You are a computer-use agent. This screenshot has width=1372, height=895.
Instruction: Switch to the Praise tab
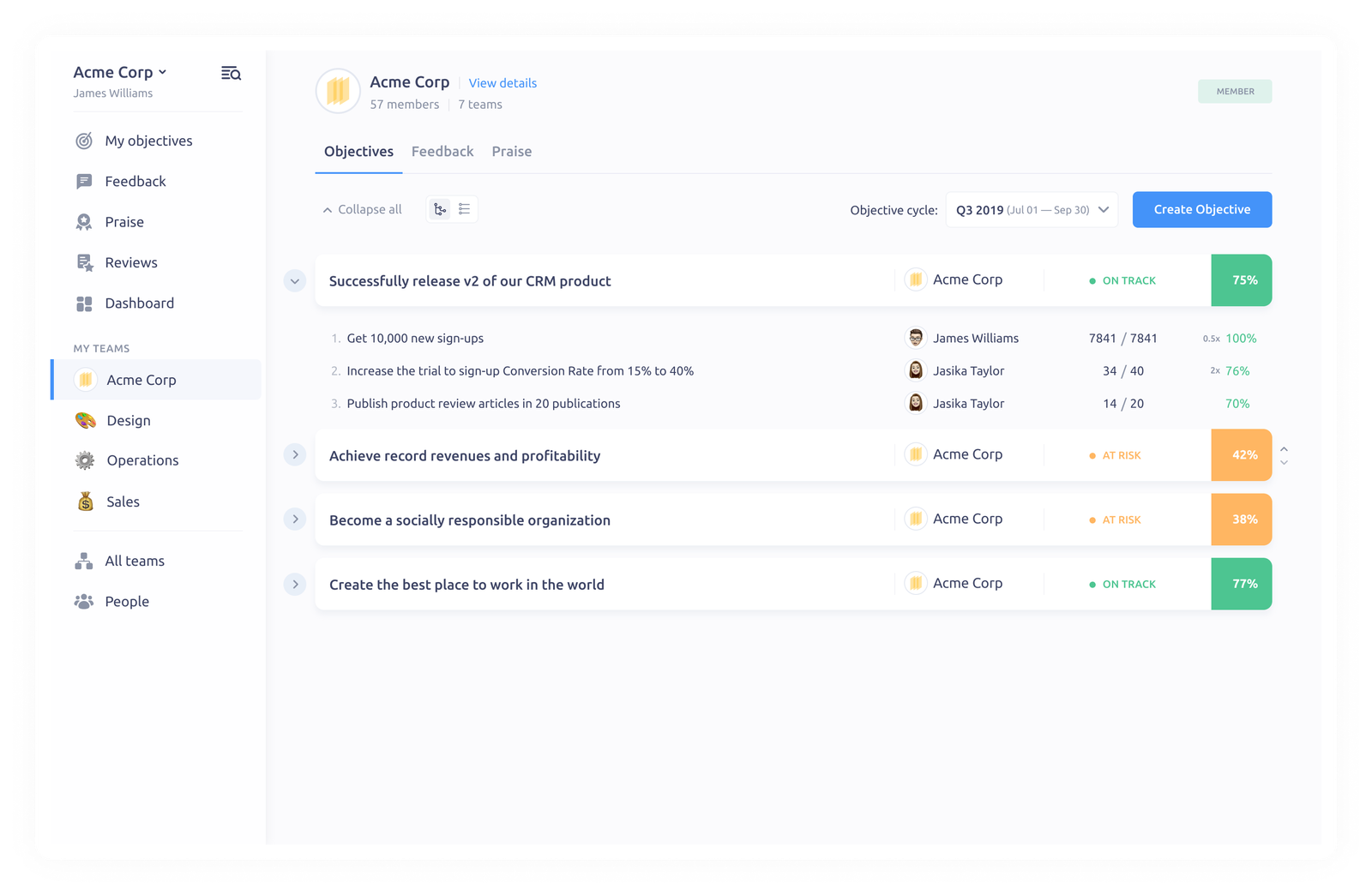coord(511,151)
